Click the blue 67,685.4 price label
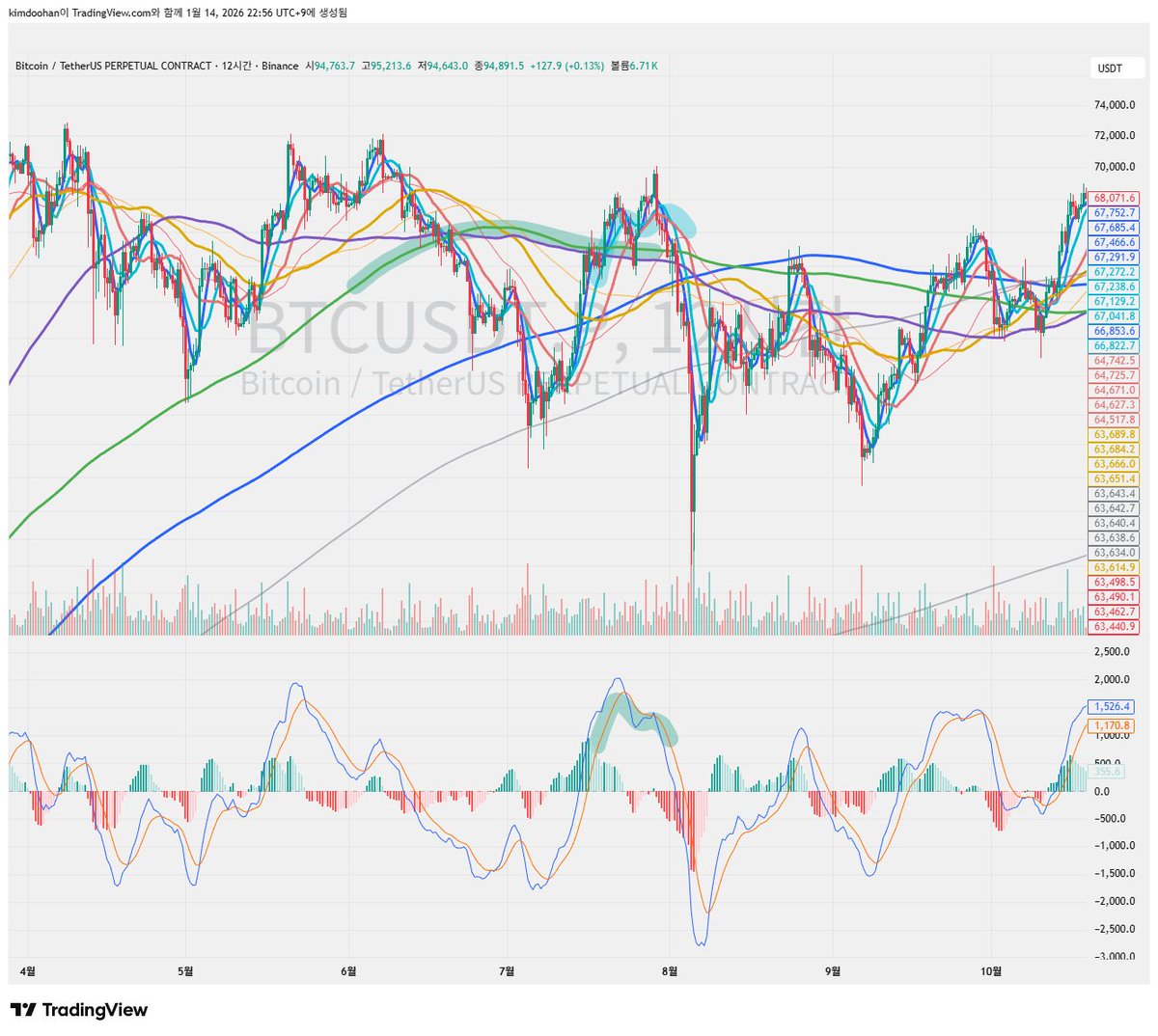The height and width of the screenshot is (1036, 1158). 1114,228
